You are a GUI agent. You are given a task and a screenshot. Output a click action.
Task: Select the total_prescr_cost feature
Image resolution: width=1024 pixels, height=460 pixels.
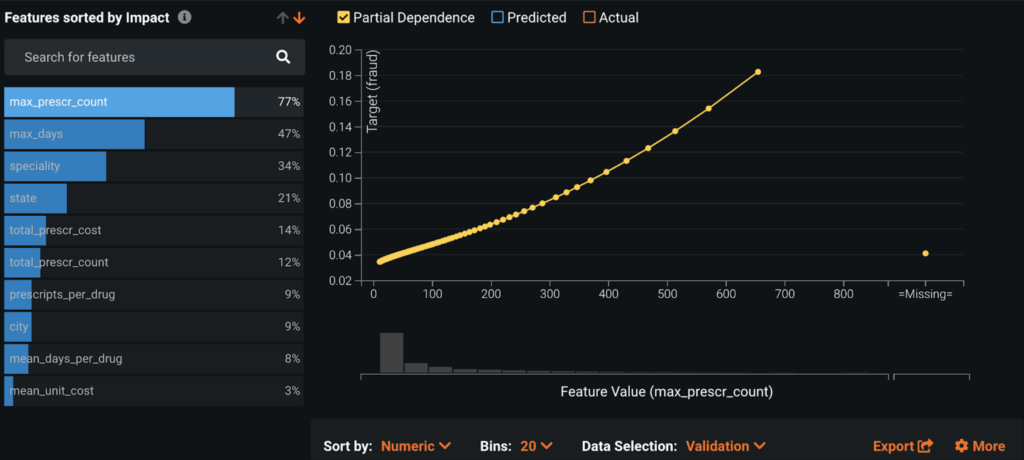(154, 230)
